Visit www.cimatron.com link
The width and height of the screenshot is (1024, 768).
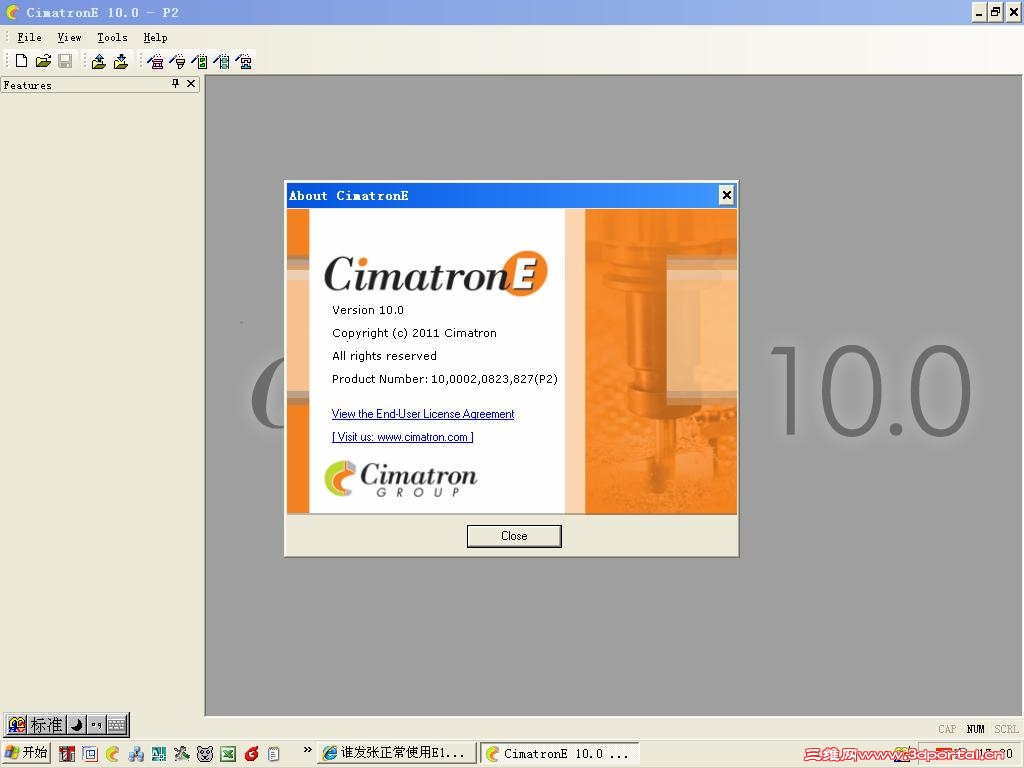point(402,437)
